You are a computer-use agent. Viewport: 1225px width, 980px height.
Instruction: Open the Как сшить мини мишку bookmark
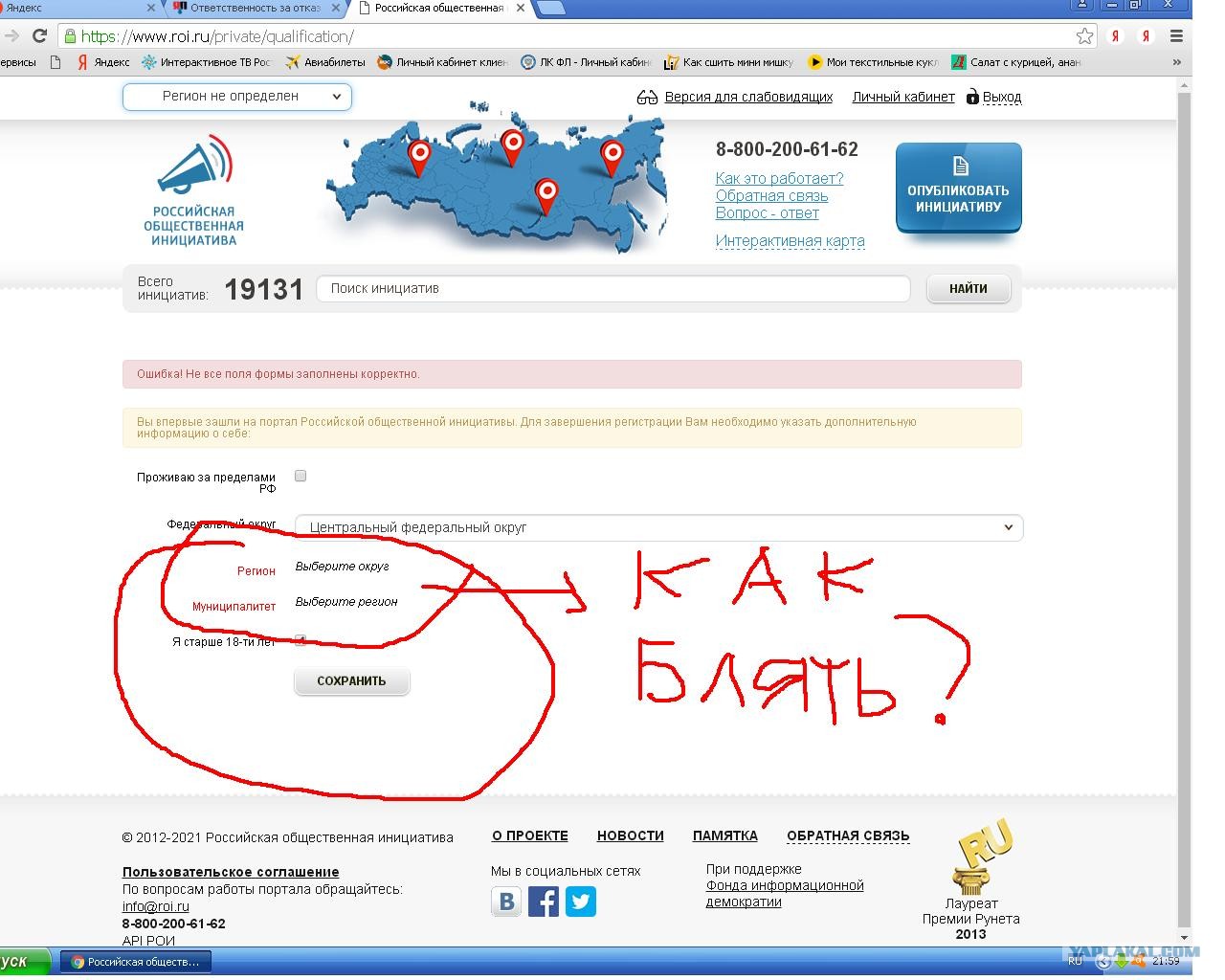729,62
